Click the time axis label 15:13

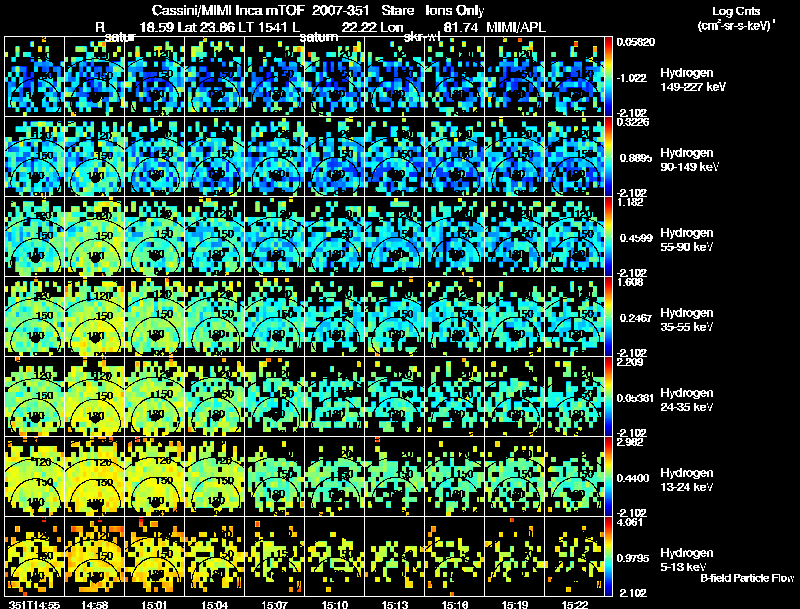tap(394, 605)
